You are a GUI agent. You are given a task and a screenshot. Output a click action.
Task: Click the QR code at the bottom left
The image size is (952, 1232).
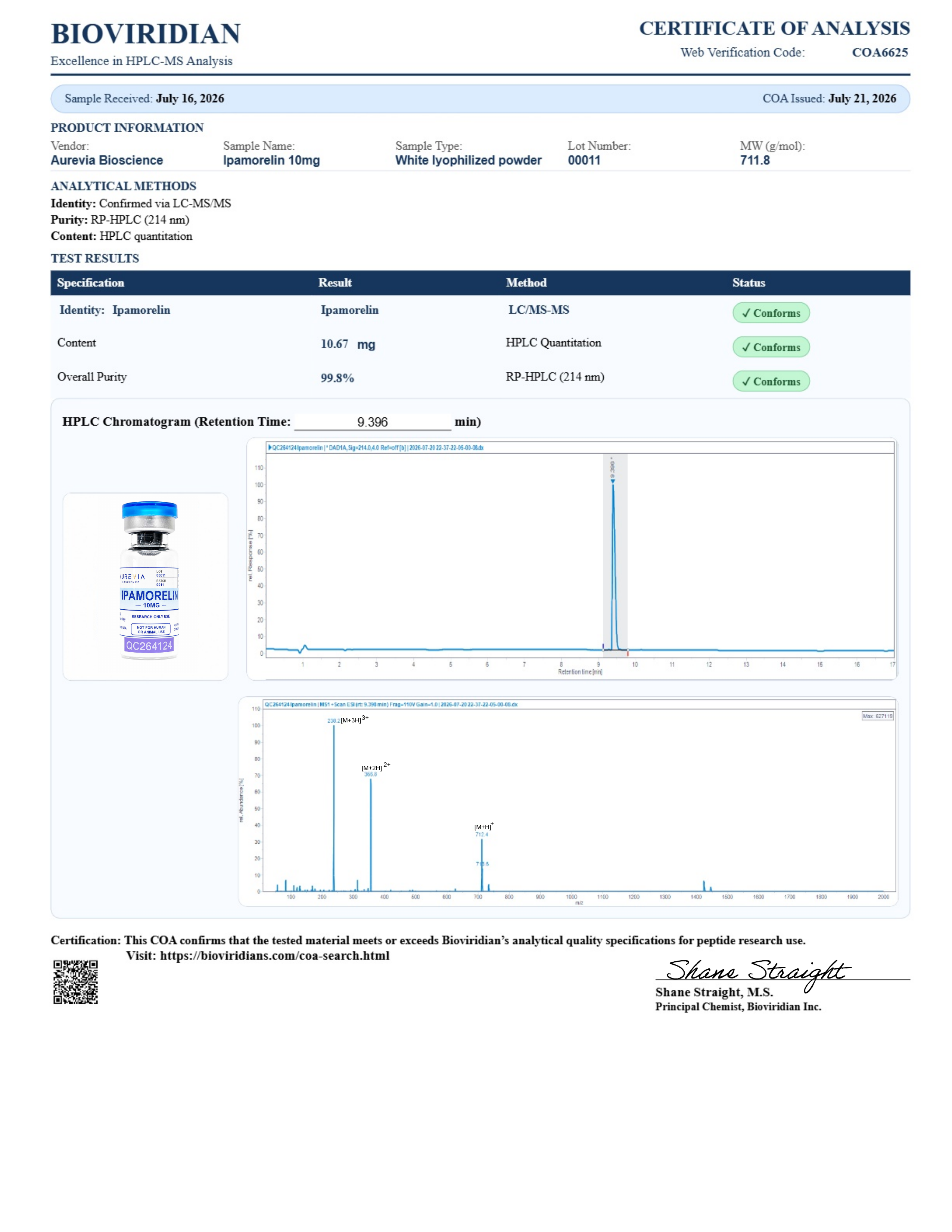click(75, 982)
